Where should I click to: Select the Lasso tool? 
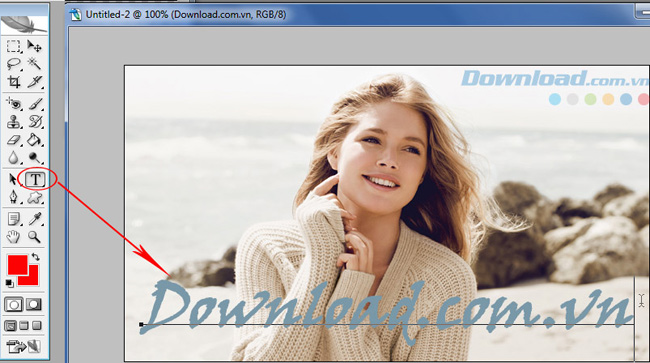click(13, 64)
